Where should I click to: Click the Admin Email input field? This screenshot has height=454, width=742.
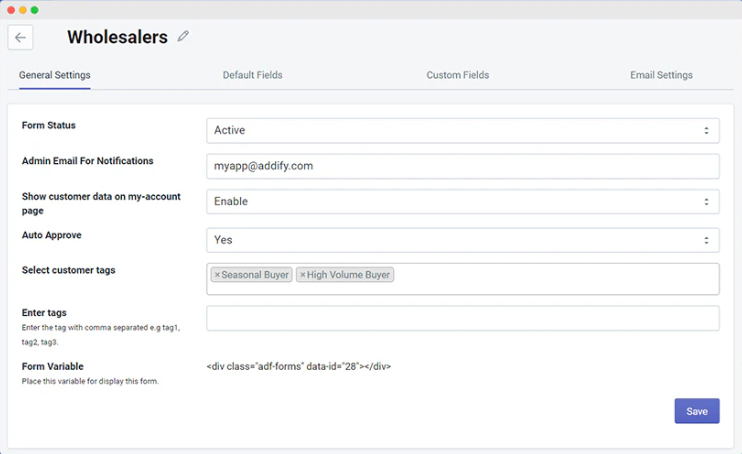pyautogui.click(x=462, y=166)
